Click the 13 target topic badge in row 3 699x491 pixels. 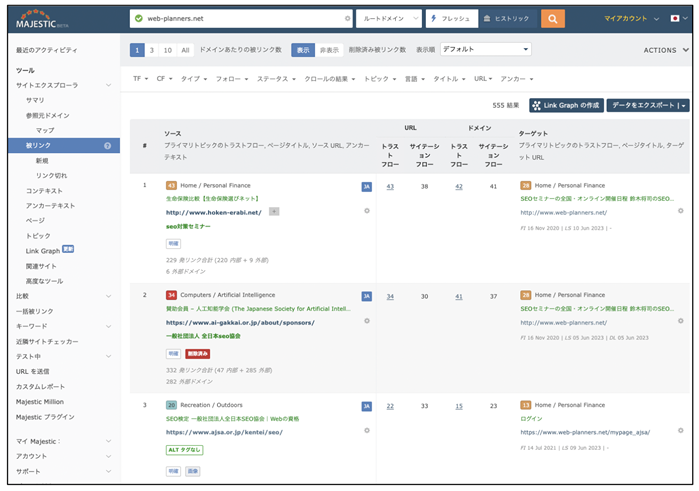click(526, 405)
